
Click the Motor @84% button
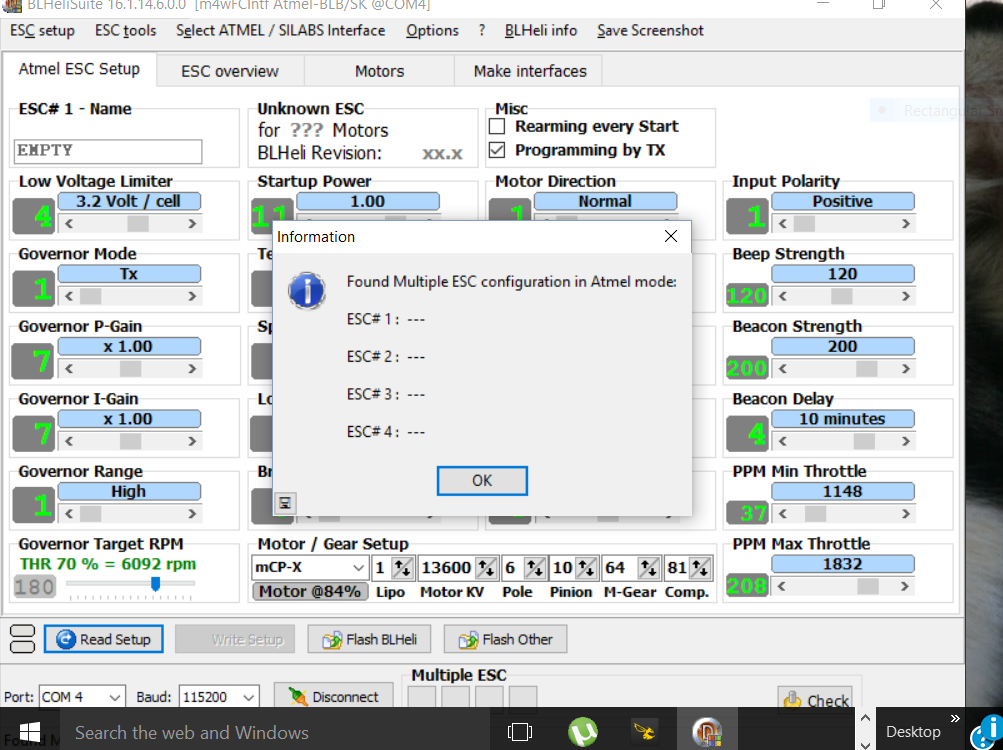click(x=310, y=591)
